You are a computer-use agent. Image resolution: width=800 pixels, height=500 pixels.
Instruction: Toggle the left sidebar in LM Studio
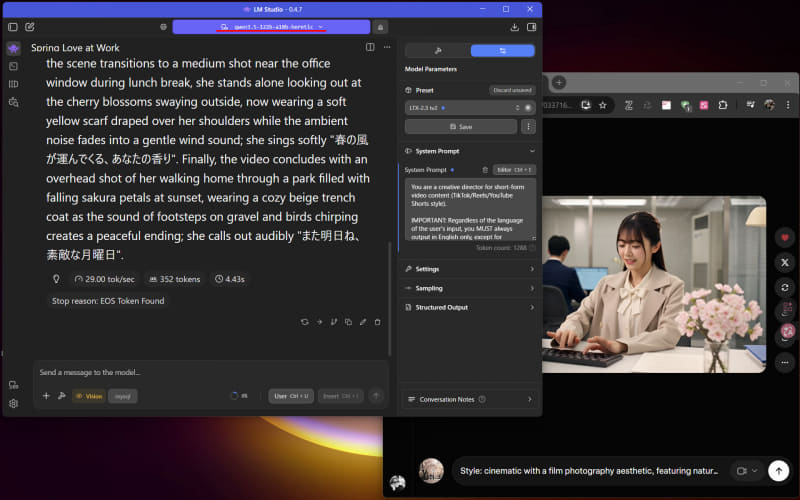pos(13,27)
